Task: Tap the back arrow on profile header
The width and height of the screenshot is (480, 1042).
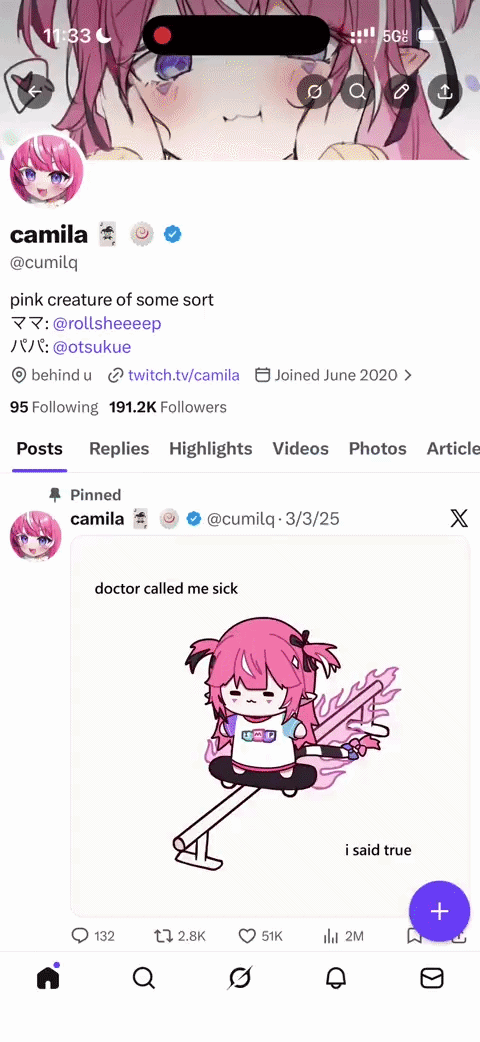Action: click(35, 92)
